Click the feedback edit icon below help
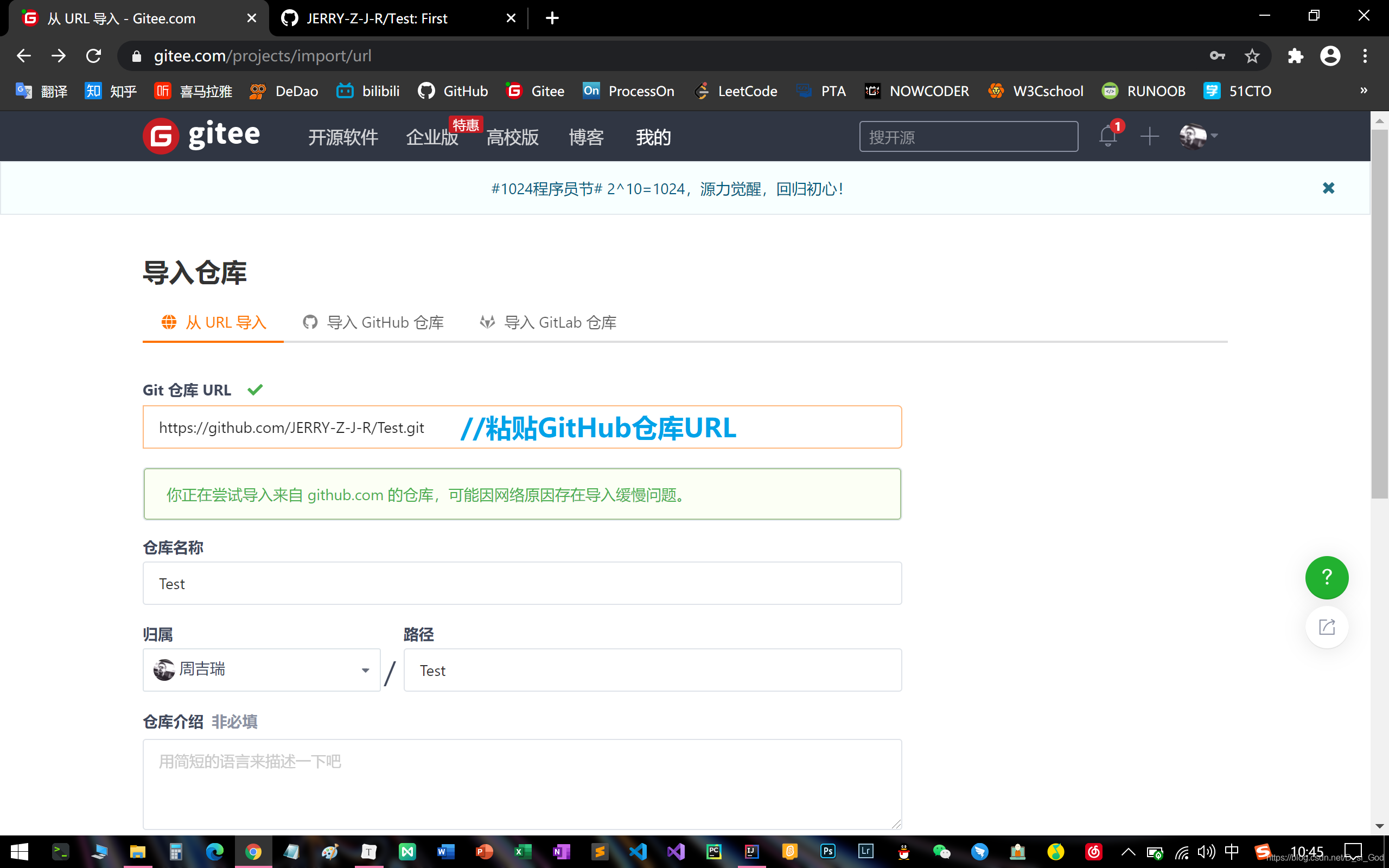This screenshot has width=1389, height=868. coord(1327,627)
